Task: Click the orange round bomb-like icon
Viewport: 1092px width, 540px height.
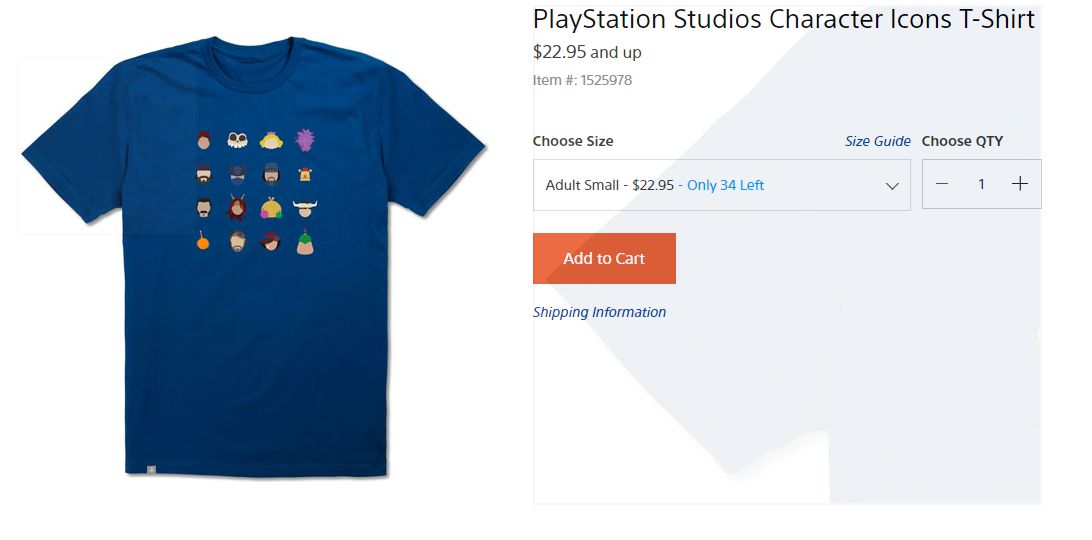Action: click(x=203, y=241)
